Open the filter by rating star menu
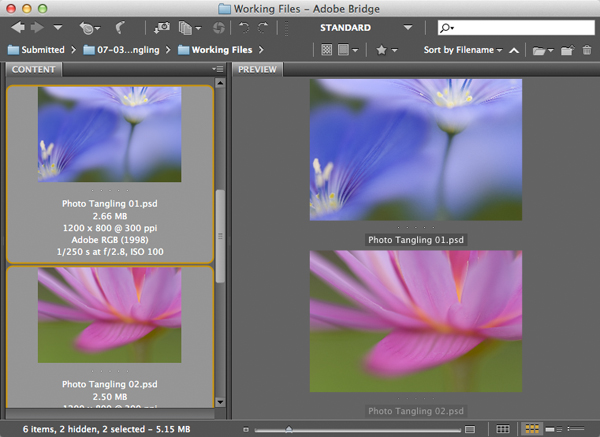Image resolution: width=600 pixels, height=437 pixels. pos(386,50)
